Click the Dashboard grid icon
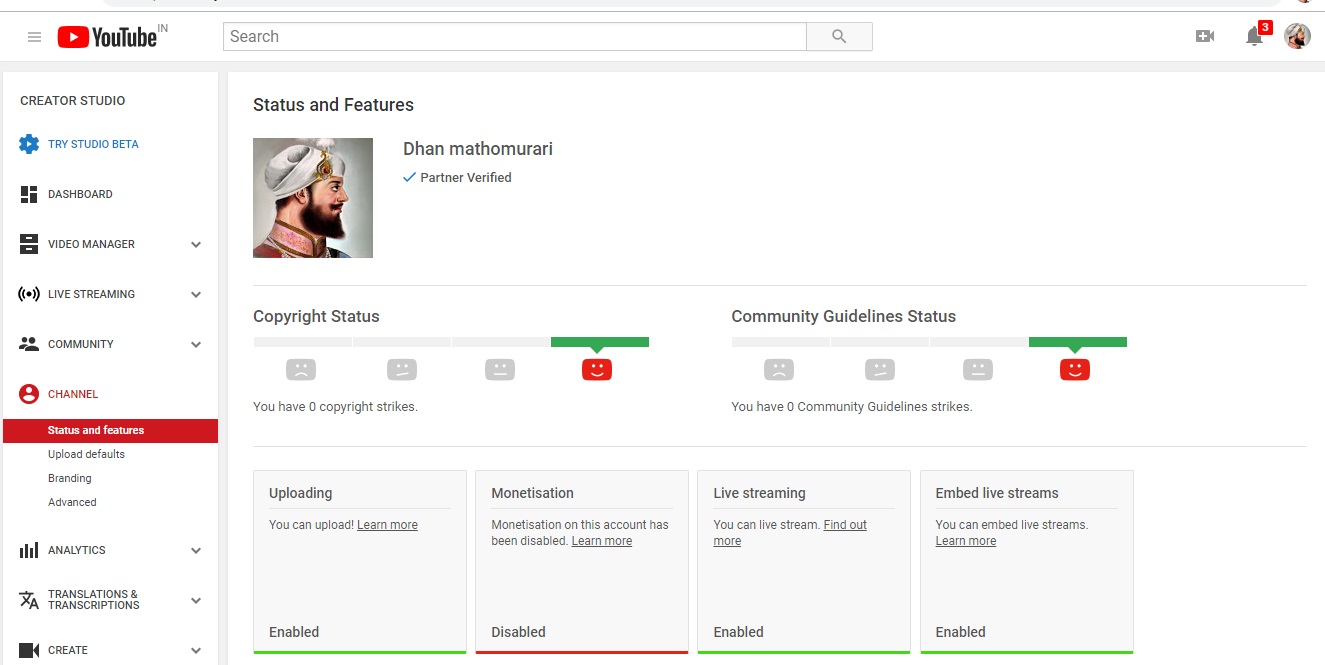This screenshot has width=1325, height=665. (29, 194)
